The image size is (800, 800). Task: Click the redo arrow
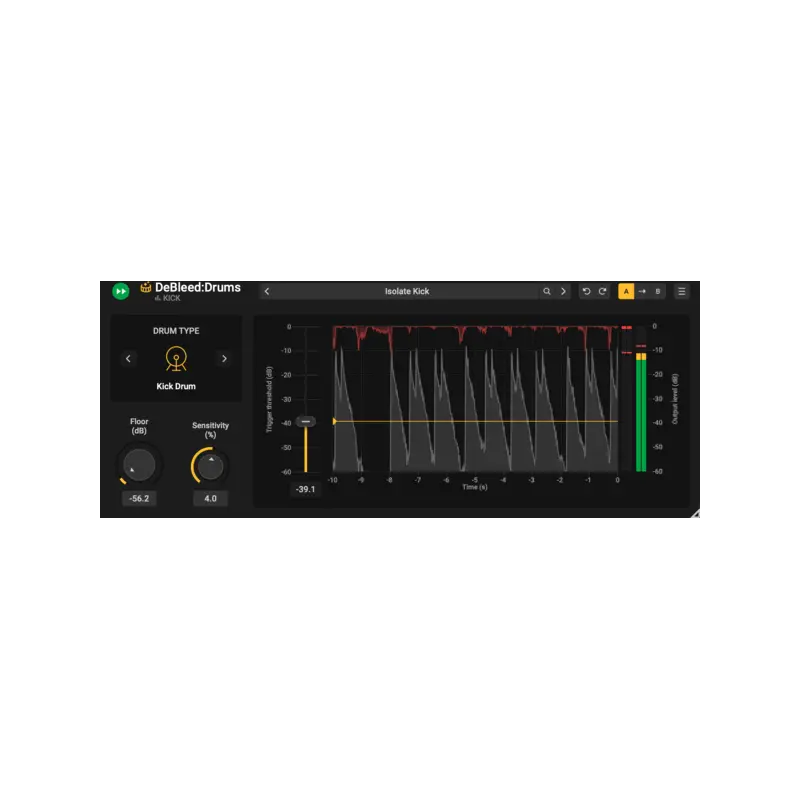tap(603, 291)
